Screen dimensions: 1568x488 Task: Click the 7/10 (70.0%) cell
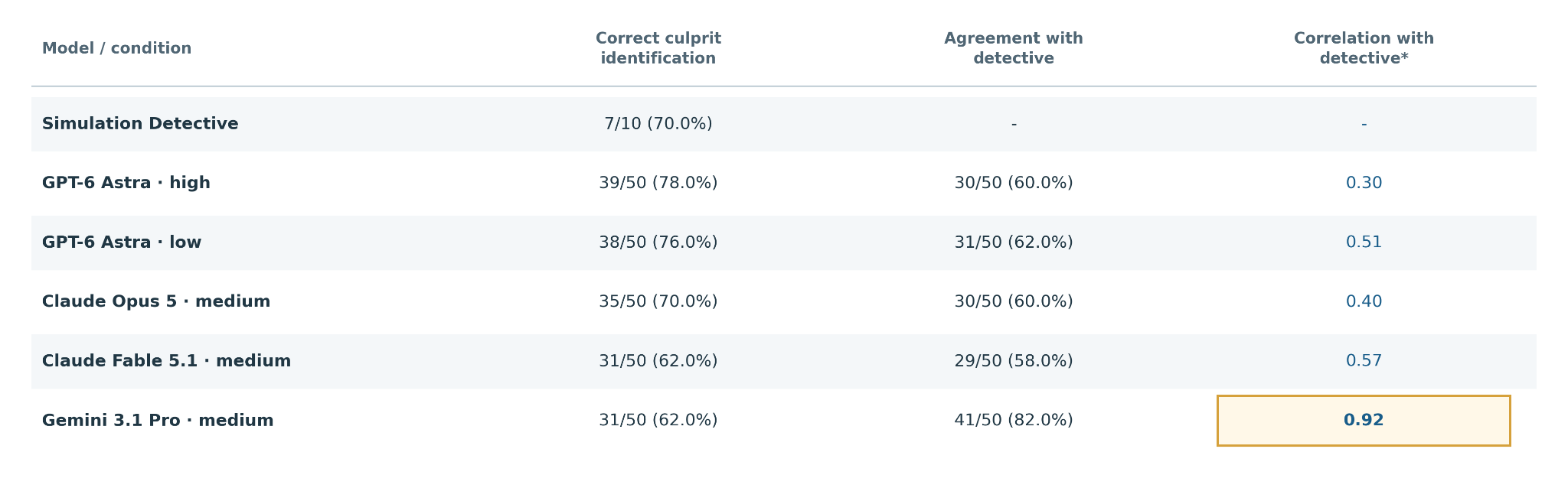(658, 124)
